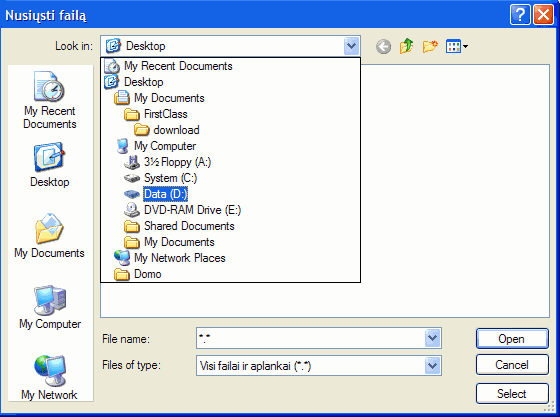Image resolution: width=560 pixels, height=417 pixels.
Task: Expand the Files of type dropdown
Action: [x=432, y=365]
